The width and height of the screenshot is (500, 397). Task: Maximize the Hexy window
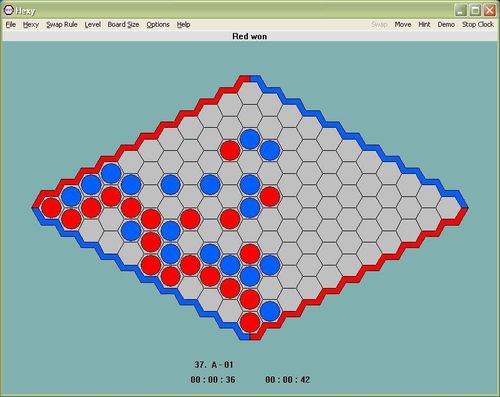click(475, 10)
